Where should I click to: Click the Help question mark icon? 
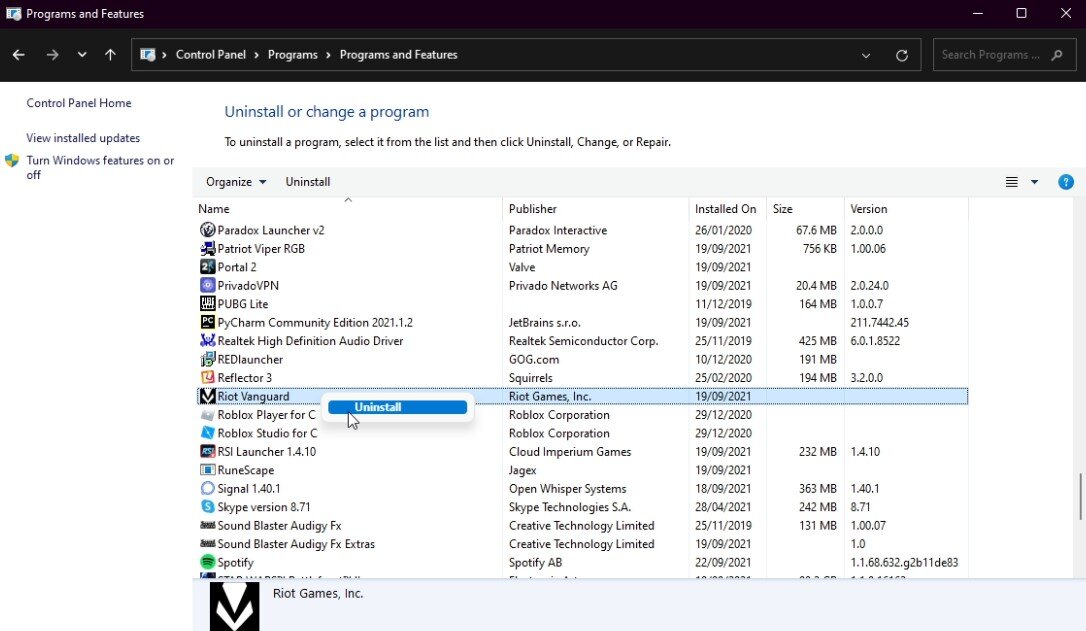1066,182
